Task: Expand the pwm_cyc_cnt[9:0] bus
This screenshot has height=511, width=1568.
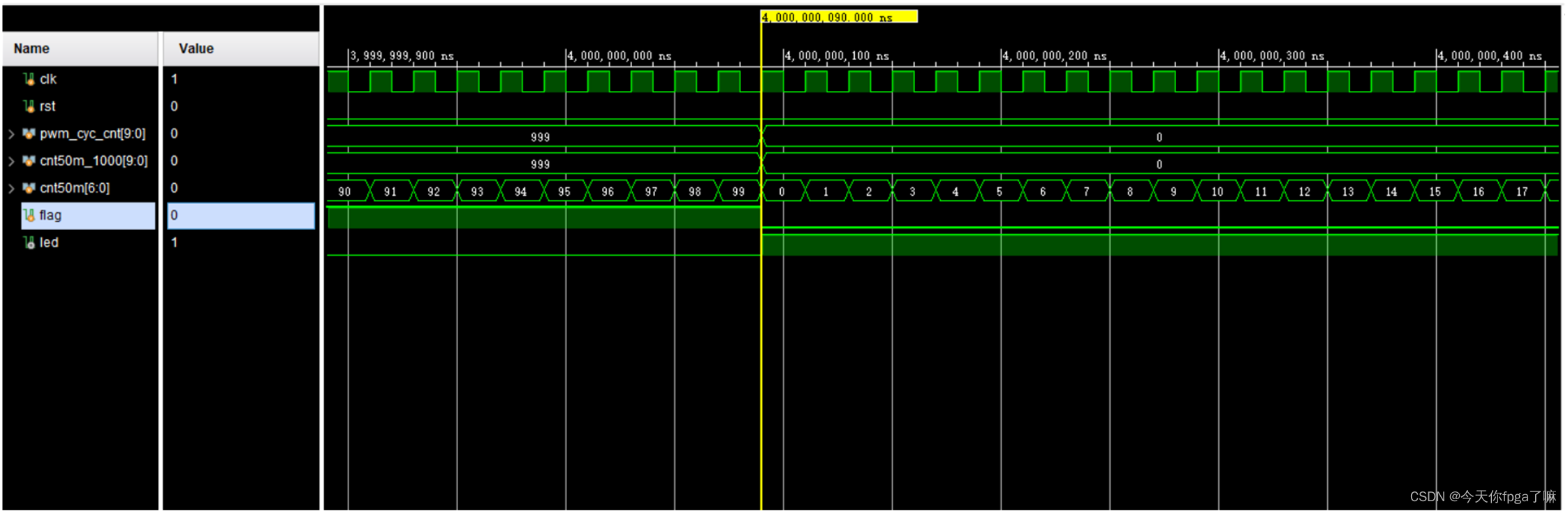Action: pyautogui.click(x=11, y=134)
